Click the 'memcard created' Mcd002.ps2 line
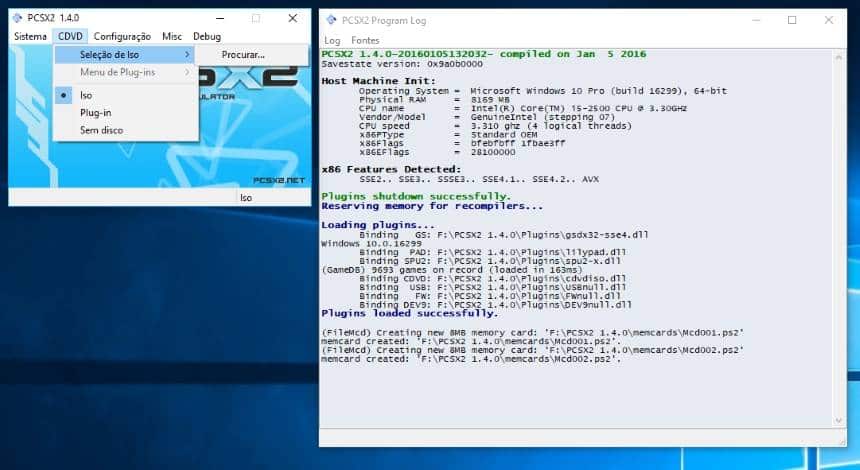This screenshot has width=860, height=470. point(471,359)
